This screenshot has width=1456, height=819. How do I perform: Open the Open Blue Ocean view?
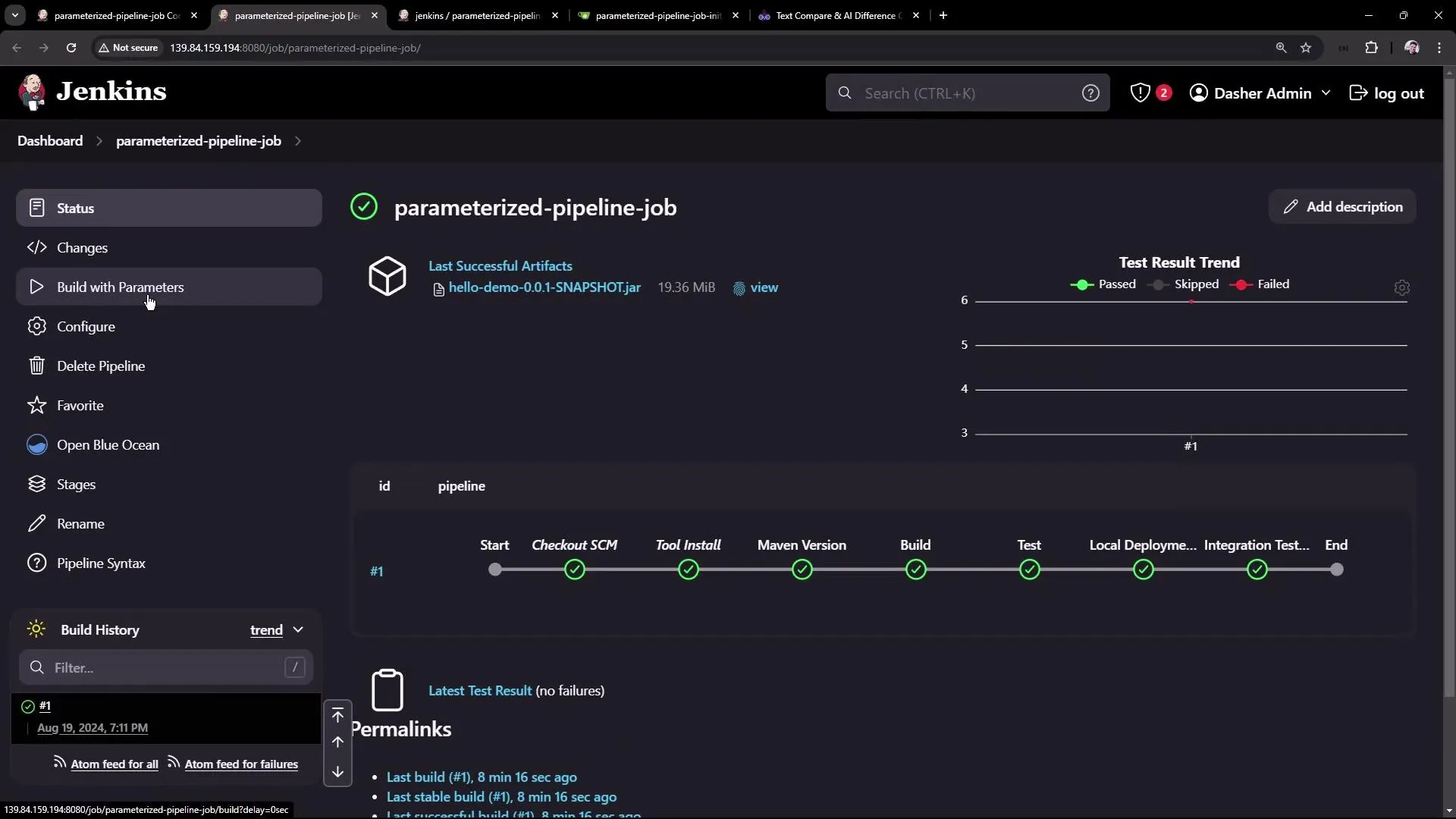click(109, 444)
